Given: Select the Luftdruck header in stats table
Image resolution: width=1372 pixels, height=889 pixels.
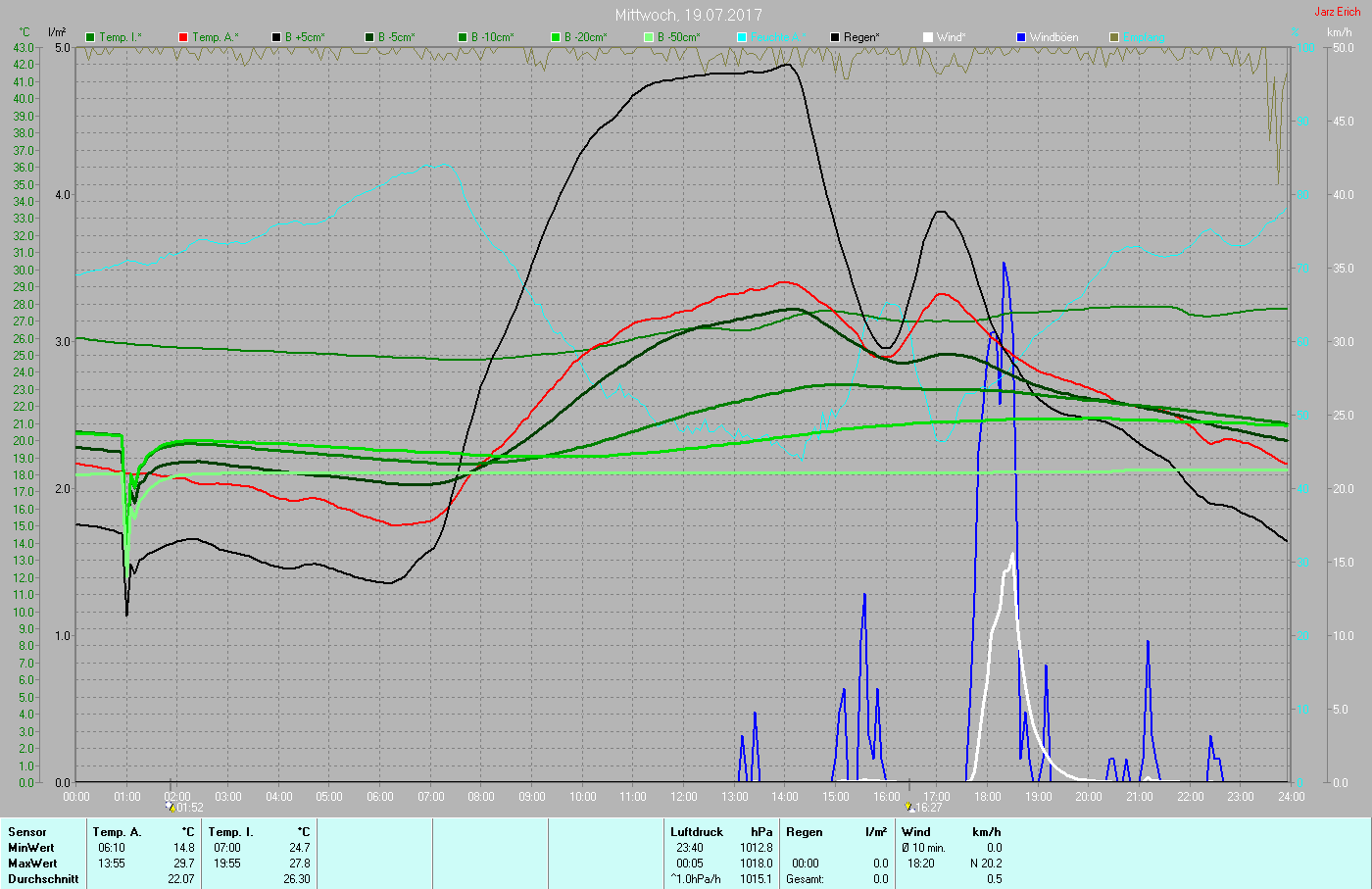Looking at the screenshot, I should point(696,832).
